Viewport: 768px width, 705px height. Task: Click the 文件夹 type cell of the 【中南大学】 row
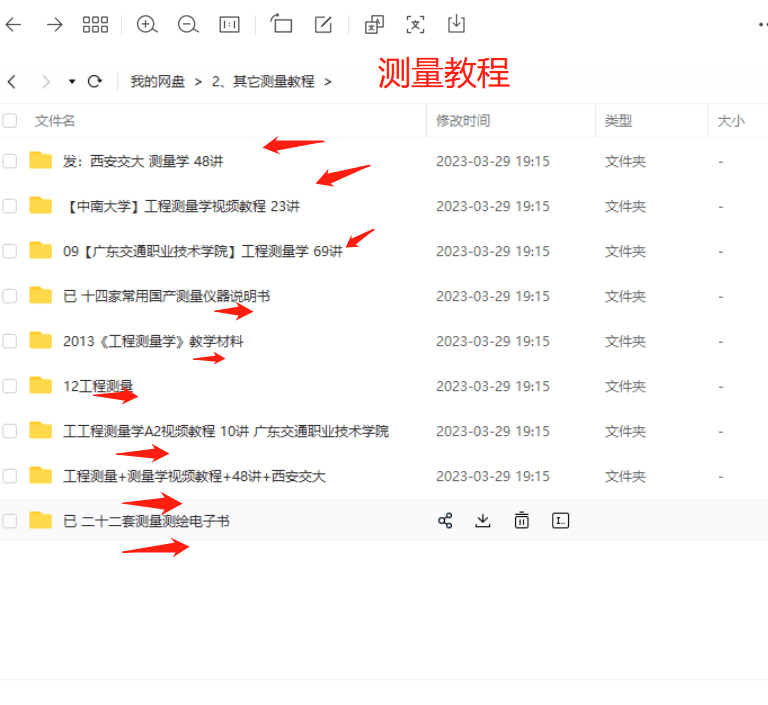pyautogui.click(x=625, y=206)
